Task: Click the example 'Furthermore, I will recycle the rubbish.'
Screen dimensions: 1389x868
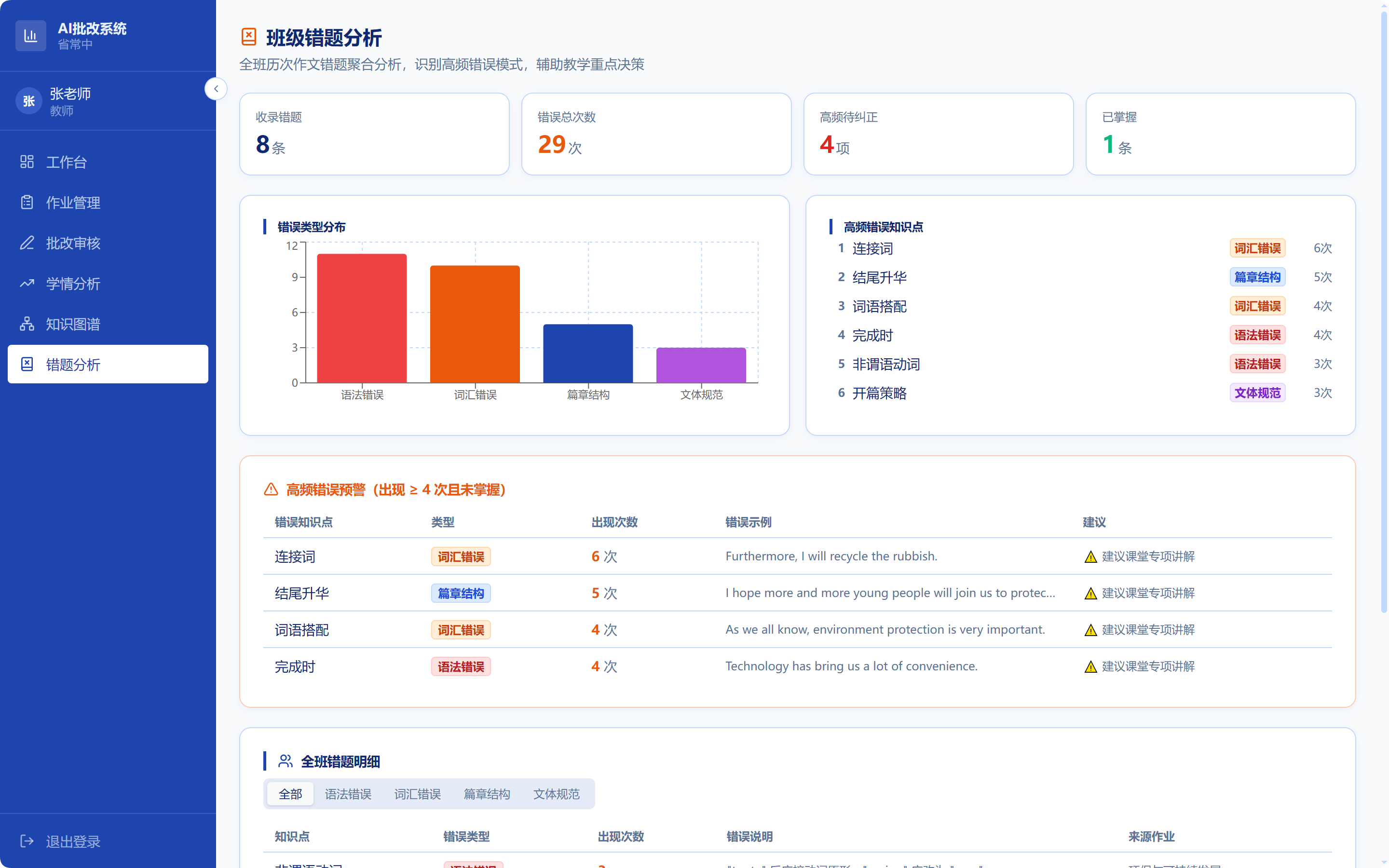Action: (831, 556)
